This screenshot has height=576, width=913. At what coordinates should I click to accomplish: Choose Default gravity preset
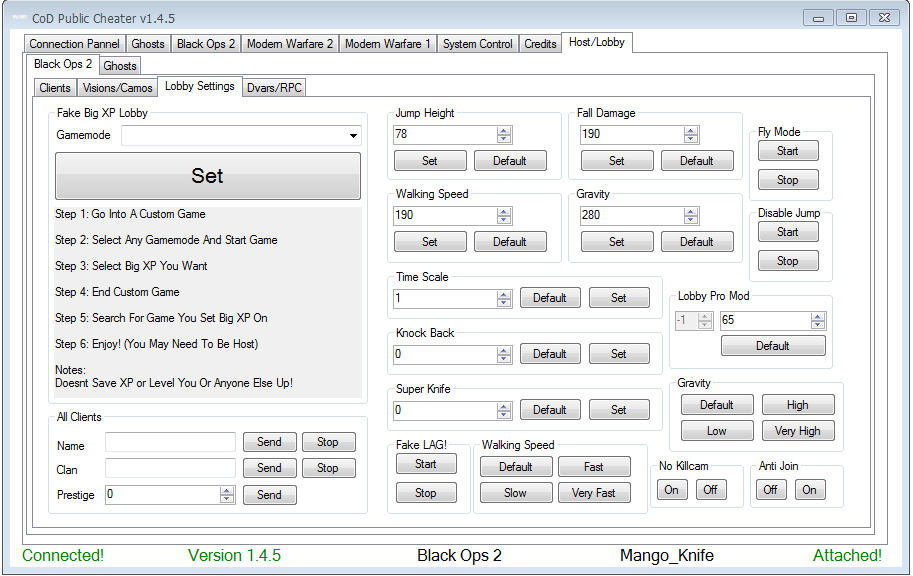[x=717, y=405]
